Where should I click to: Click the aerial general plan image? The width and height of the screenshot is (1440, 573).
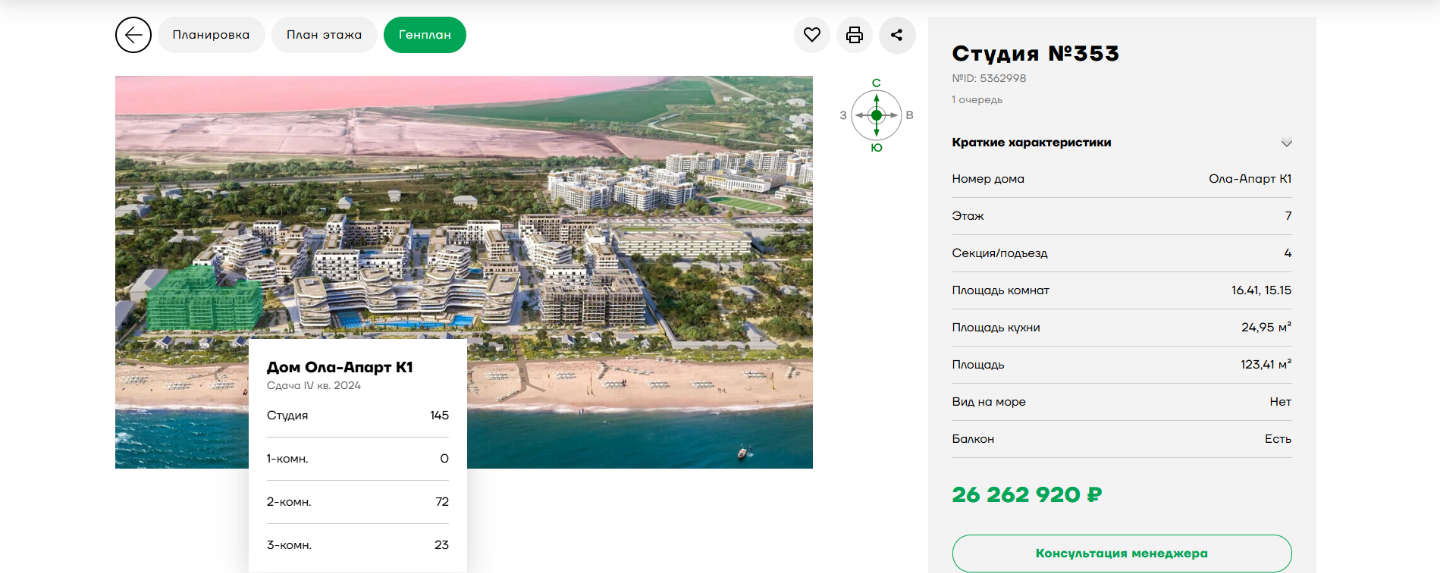tap(464, 272)
